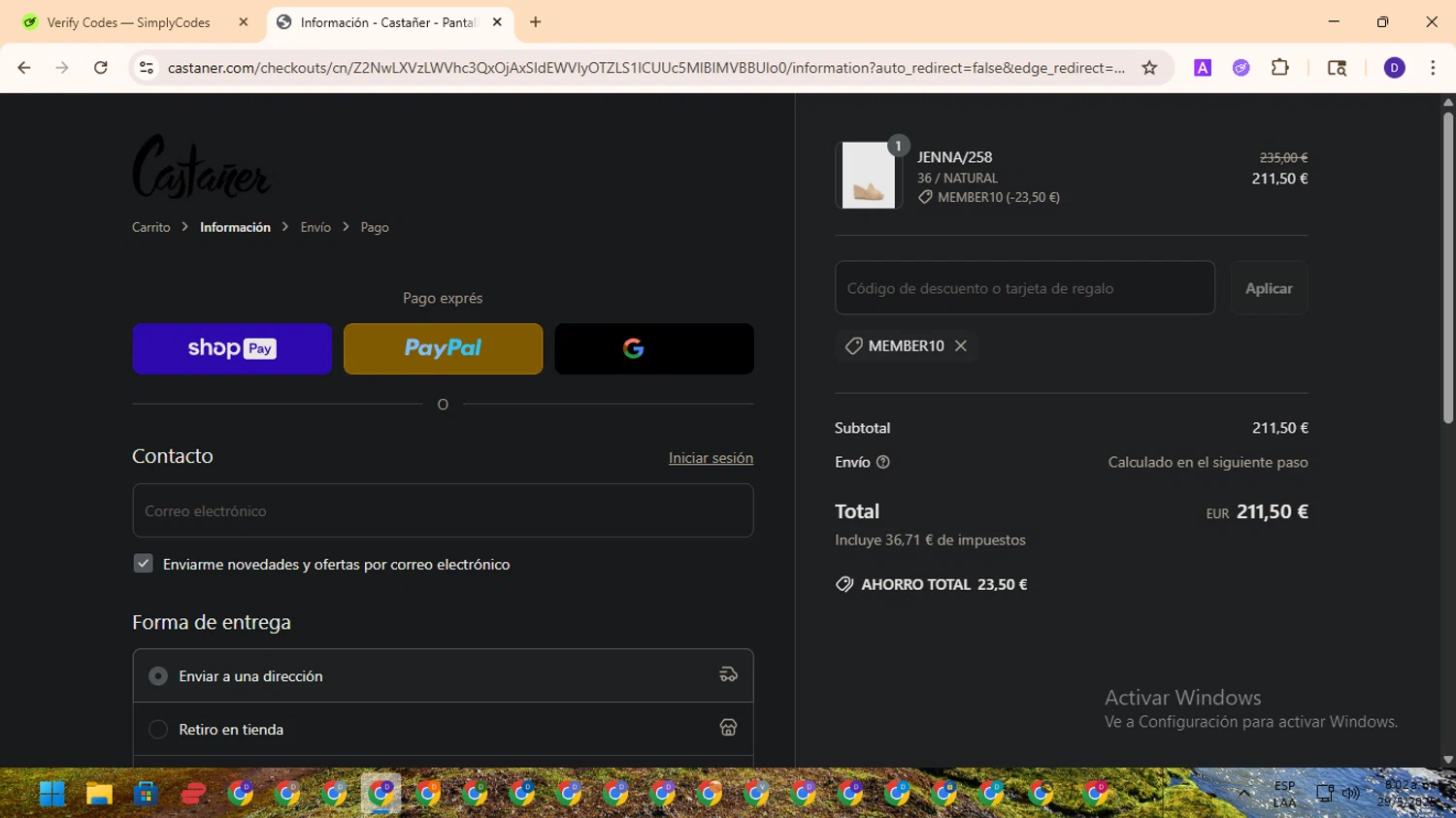Click the delivery truck icon
The image size is (1456, 818).
coord(728,674)
